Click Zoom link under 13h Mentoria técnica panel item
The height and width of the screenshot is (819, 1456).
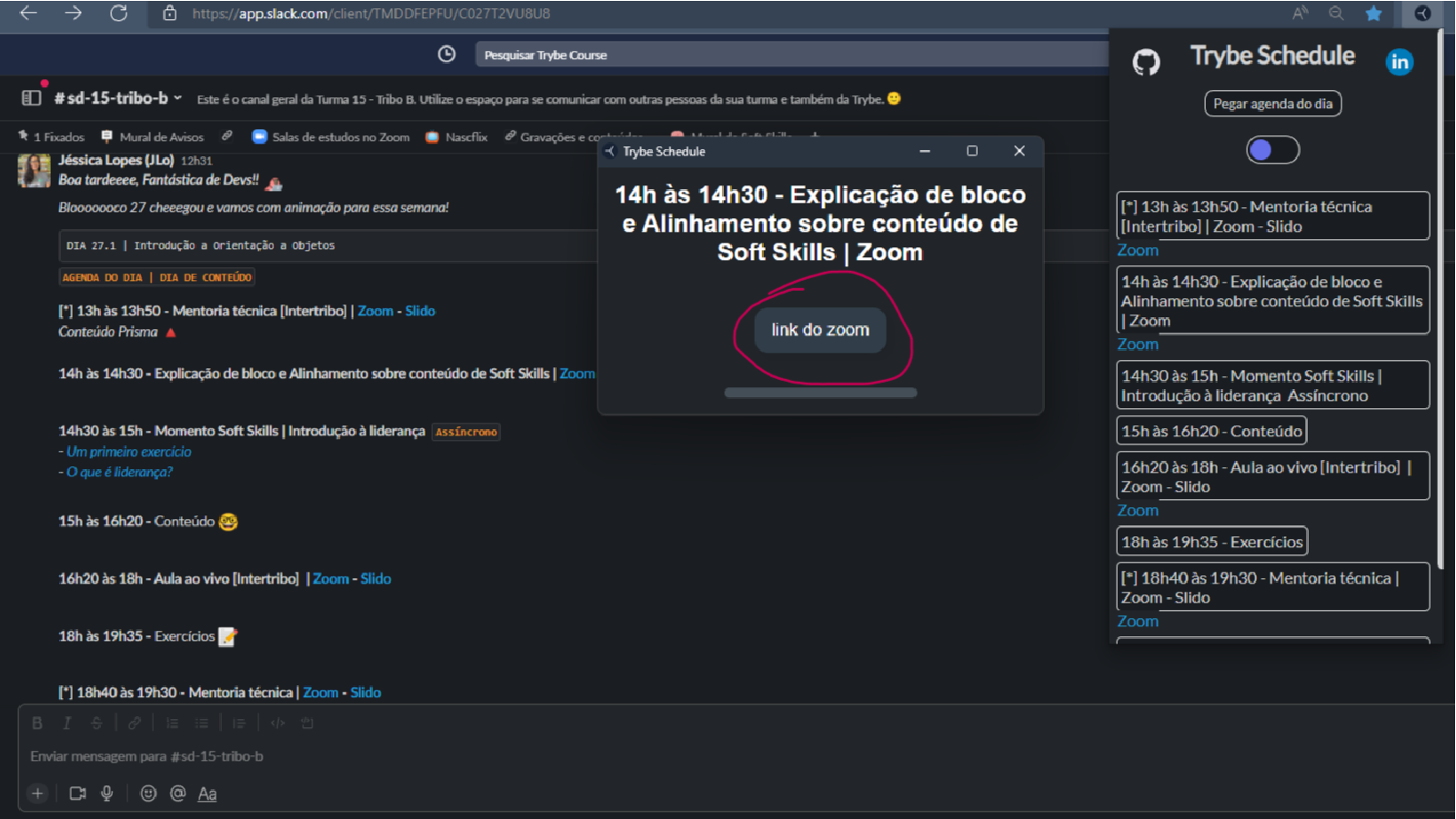[1138, 250]
